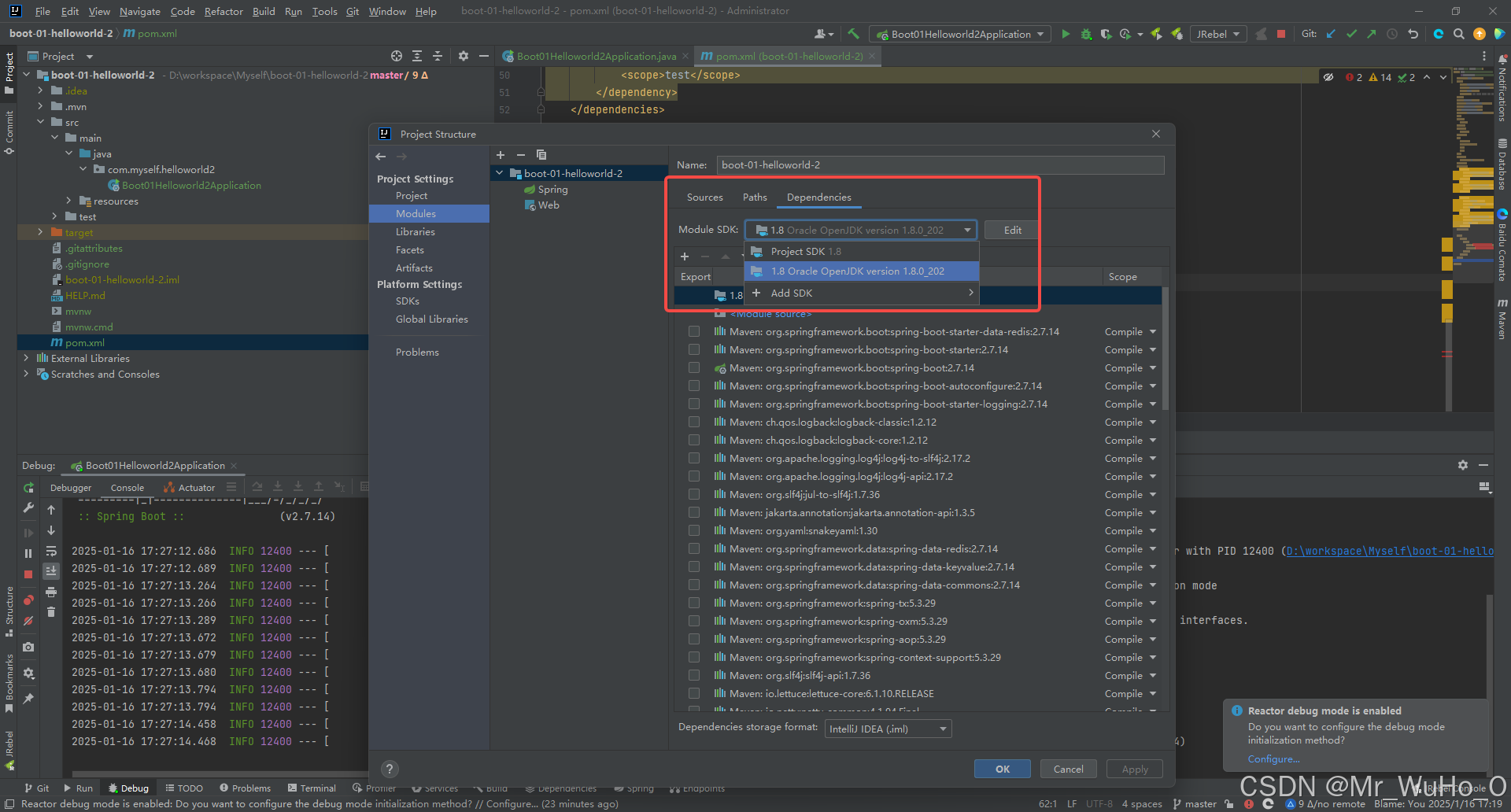Click Print console output printer icon
Image resolution: width=1511 pixels, height=812 pixels.
pos(51,592)
